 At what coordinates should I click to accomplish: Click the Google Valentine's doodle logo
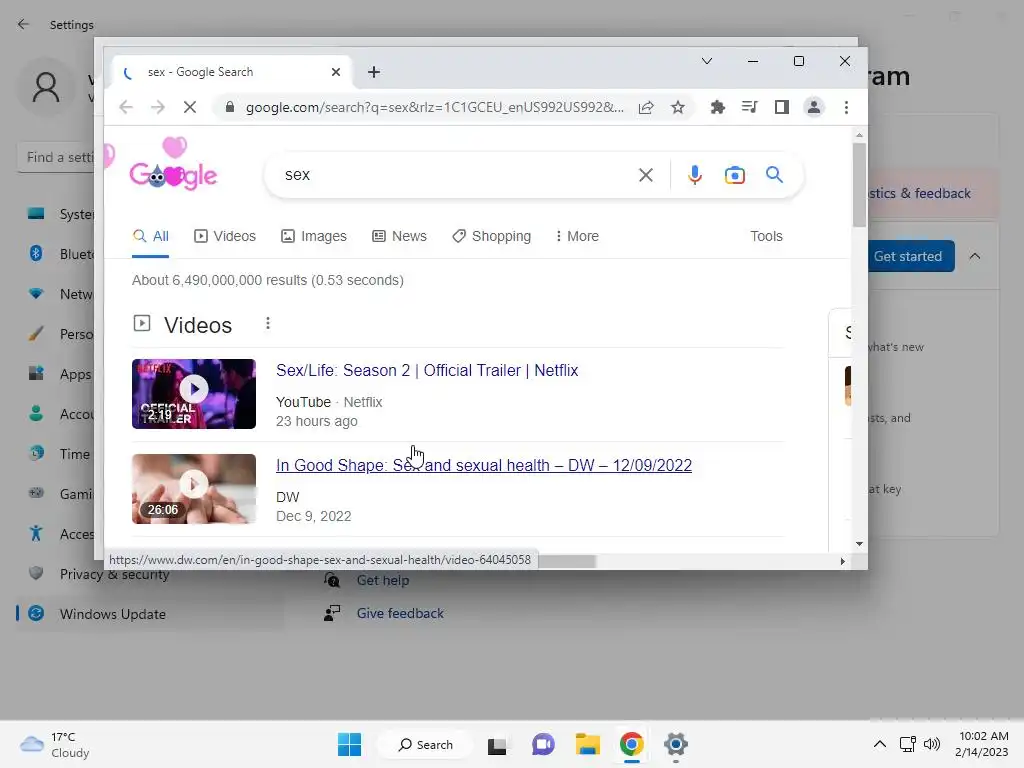174,167
